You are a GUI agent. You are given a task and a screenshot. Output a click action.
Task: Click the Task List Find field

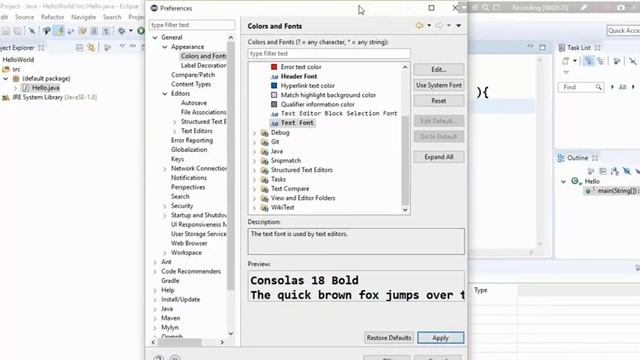click(580, 87)
